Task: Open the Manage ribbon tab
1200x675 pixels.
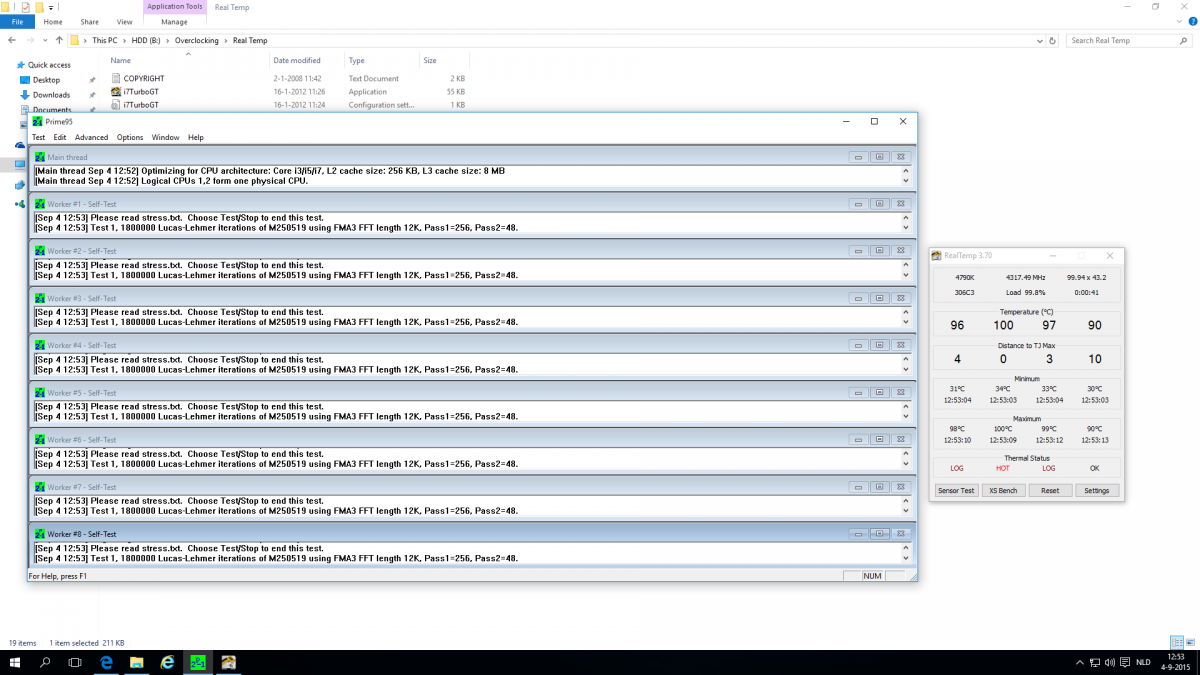Action: click(x=174, y=21)
